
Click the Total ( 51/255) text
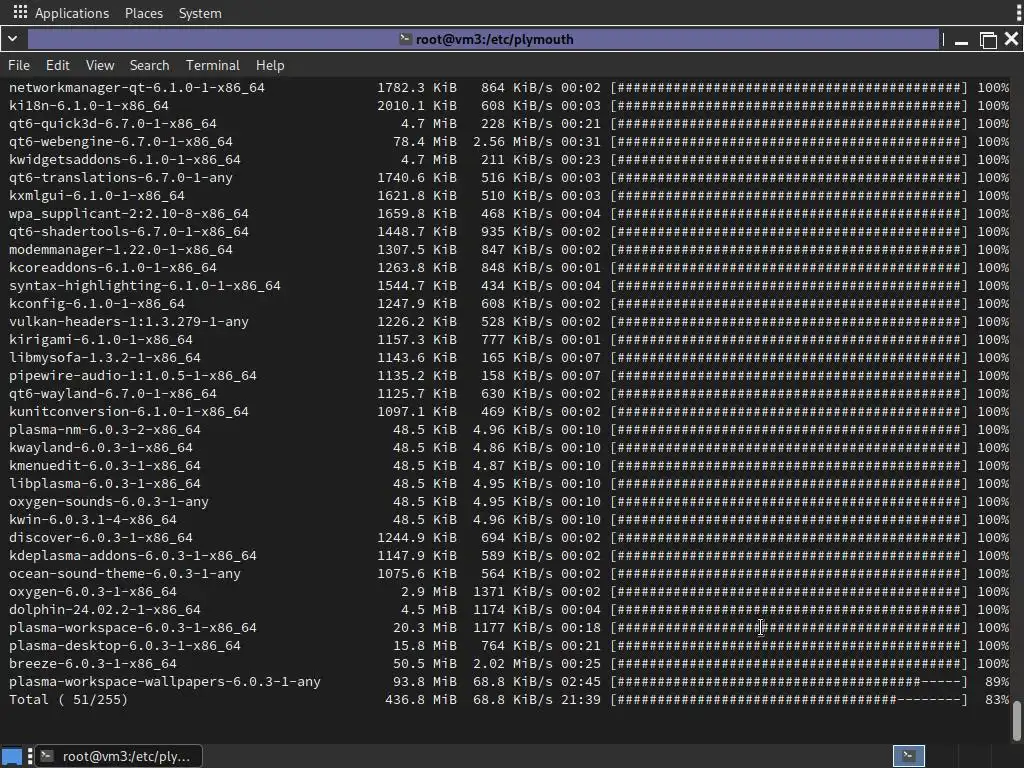[69, 699]
